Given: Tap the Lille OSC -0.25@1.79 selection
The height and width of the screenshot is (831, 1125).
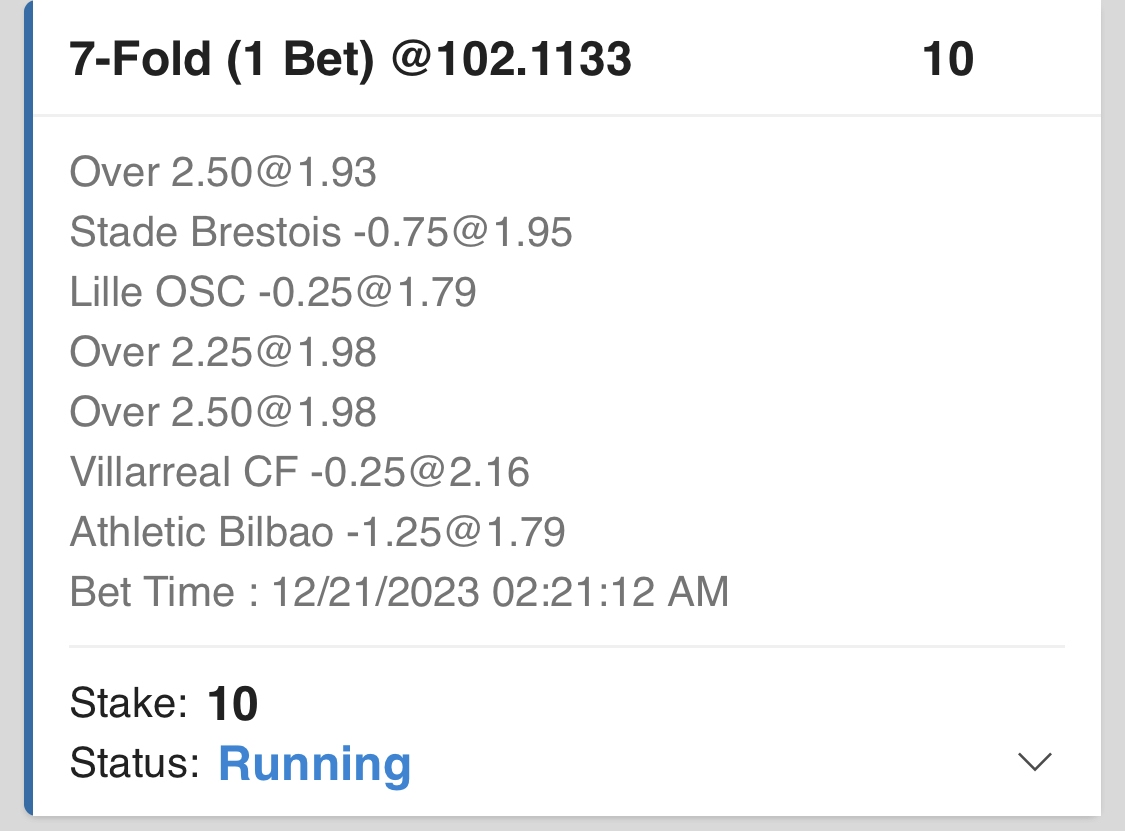Looking at the screenshot, I should [x=273, y=292].
